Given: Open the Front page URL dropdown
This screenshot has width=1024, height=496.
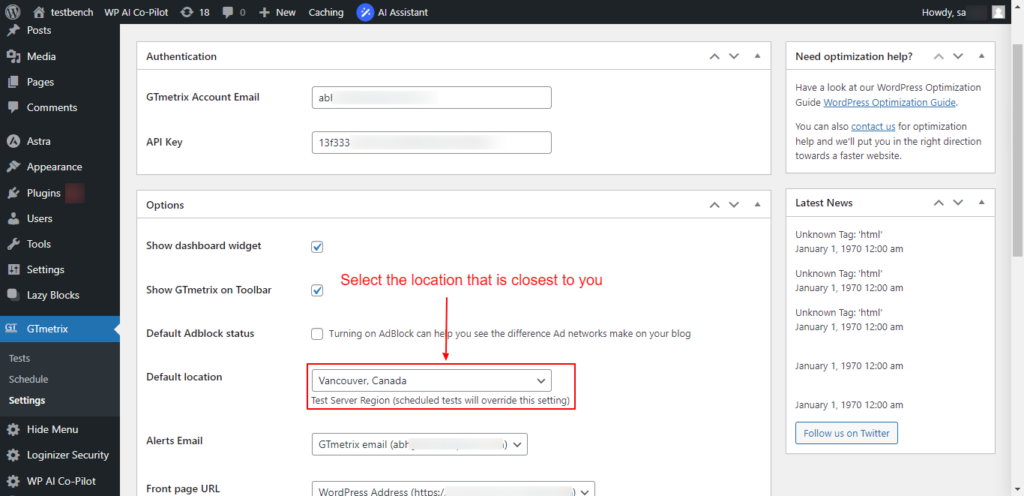Looking at the screenshot, I should tap(454, 491).
